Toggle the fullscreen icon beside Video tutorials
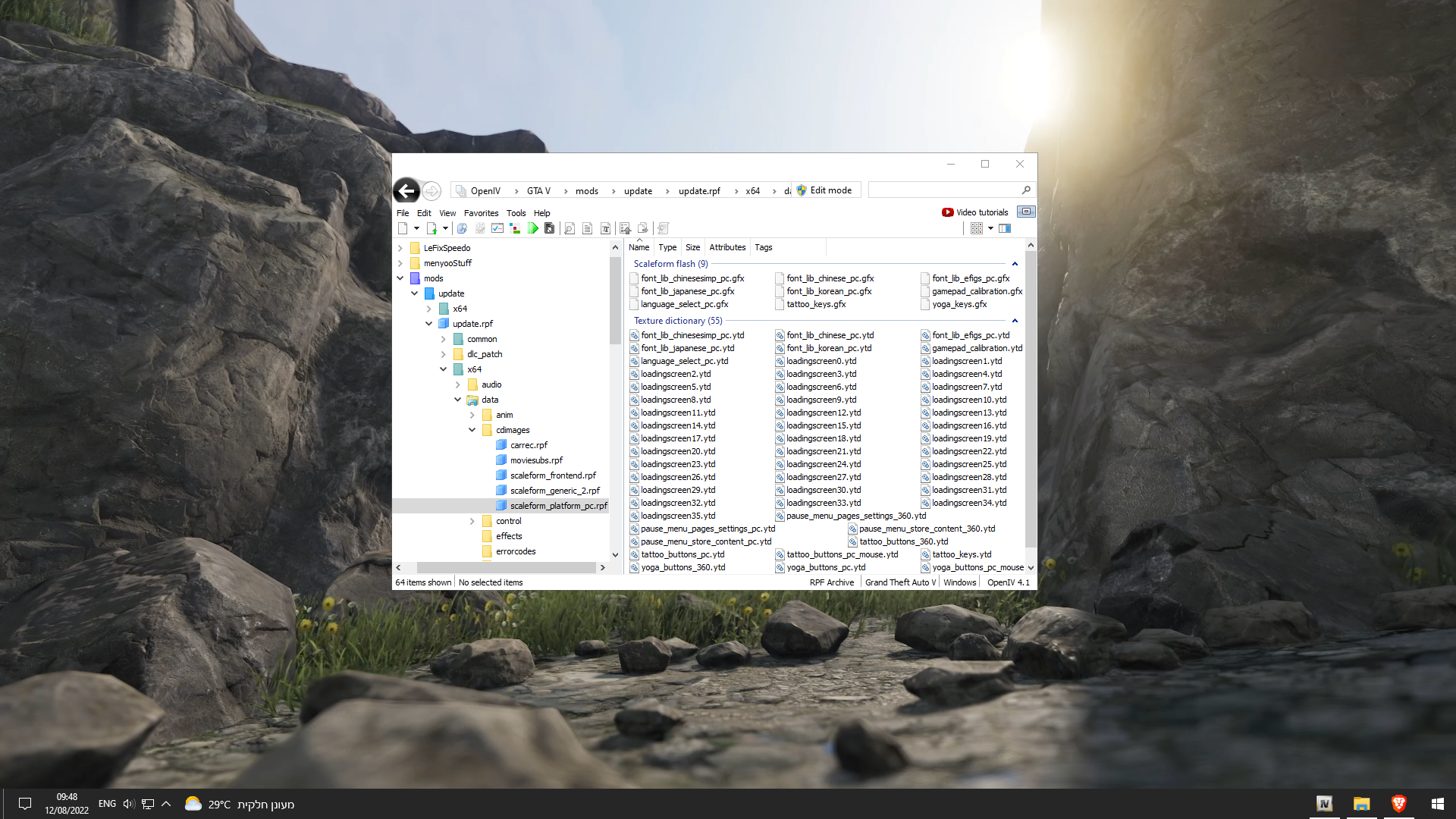This screenshot has height=819, width=1456. coord(1026,212)
